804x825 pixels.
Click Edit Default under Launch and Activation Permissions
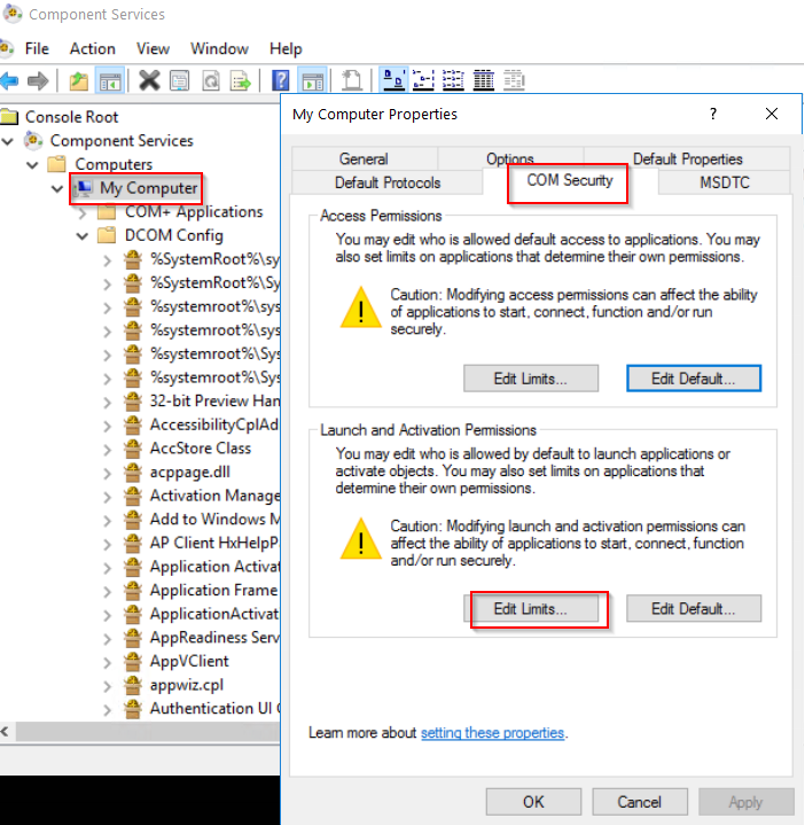694,609
